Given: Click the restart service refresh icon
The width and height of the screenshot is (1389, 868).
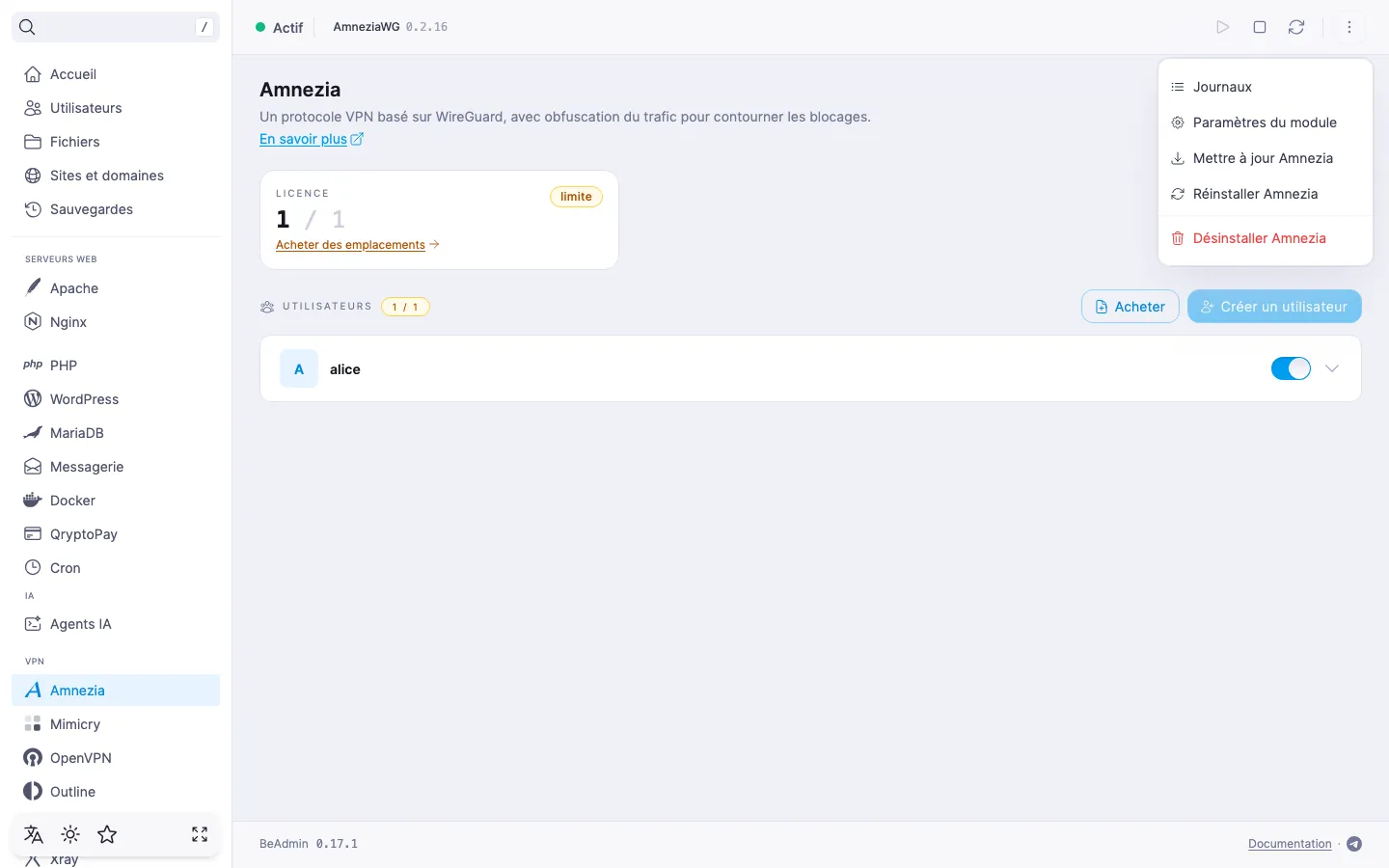Looking at the screenshot, I should pos(1296,27).
